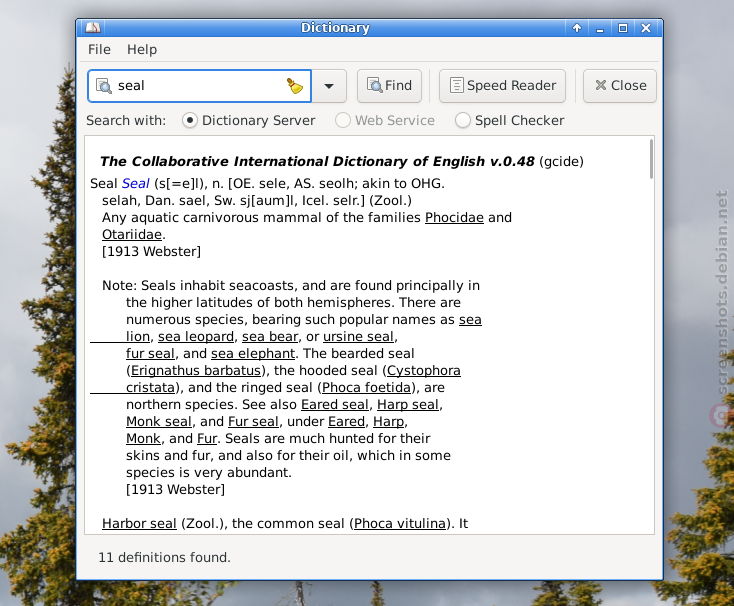Follow the sea elephant link

tap(253, 353)
